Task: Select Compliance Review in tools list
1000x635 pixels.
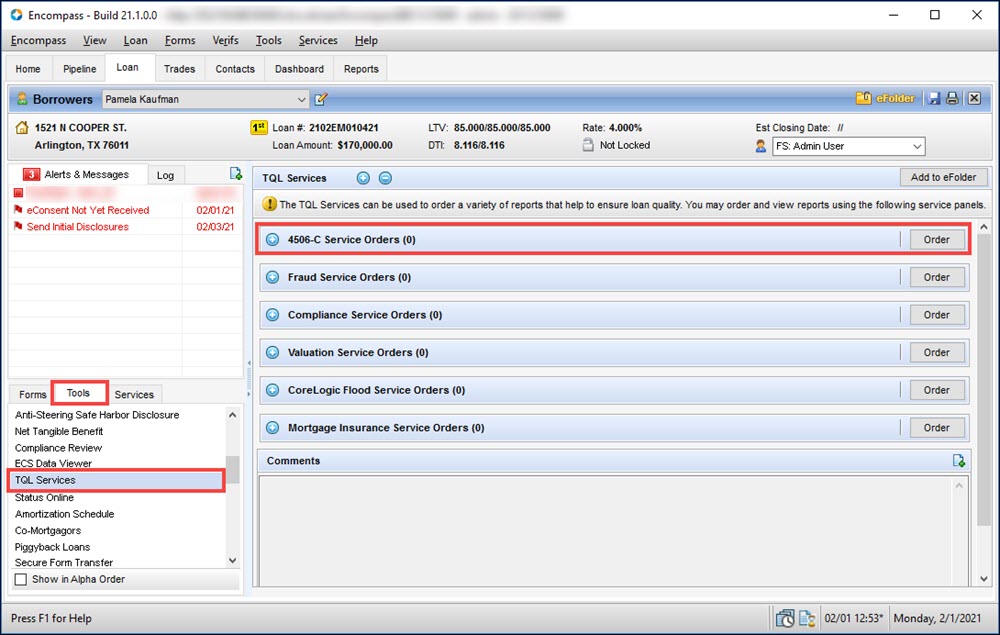Action: (x=58, y=448)
